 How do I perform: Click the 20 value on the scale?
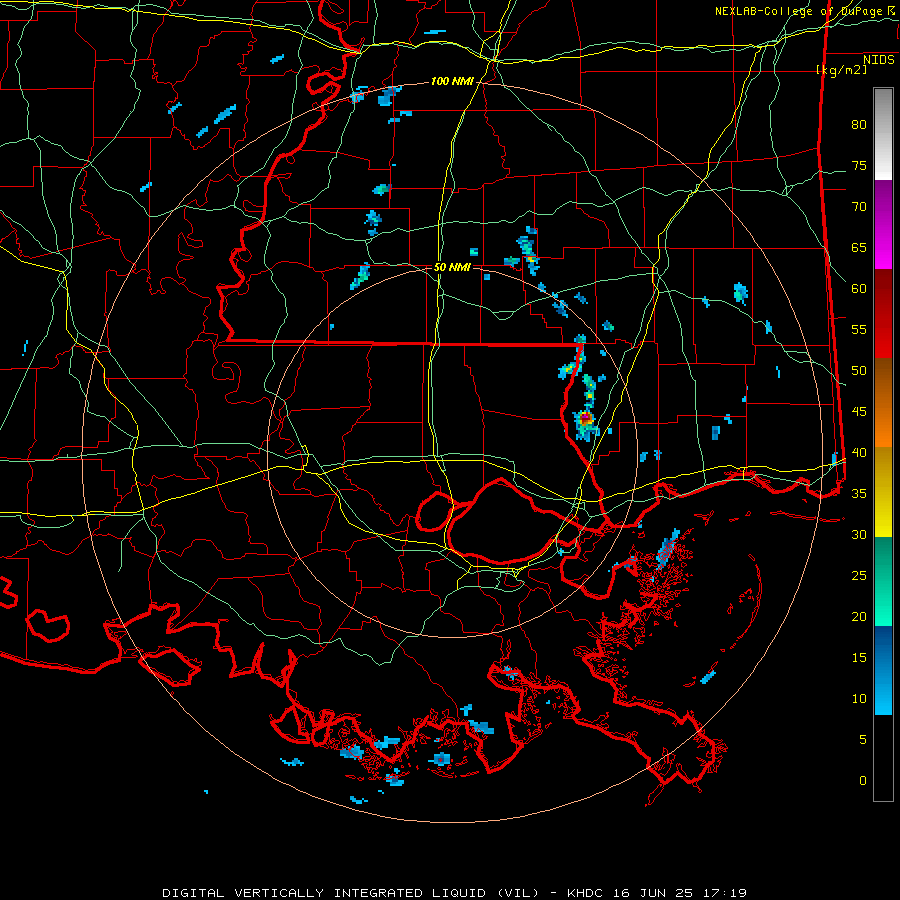(859, 617)
